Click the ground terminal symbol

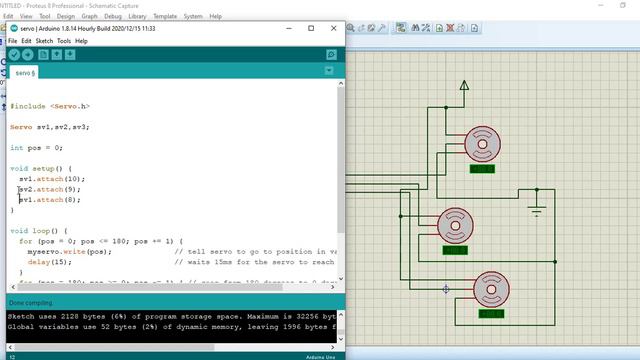[537, 211]
